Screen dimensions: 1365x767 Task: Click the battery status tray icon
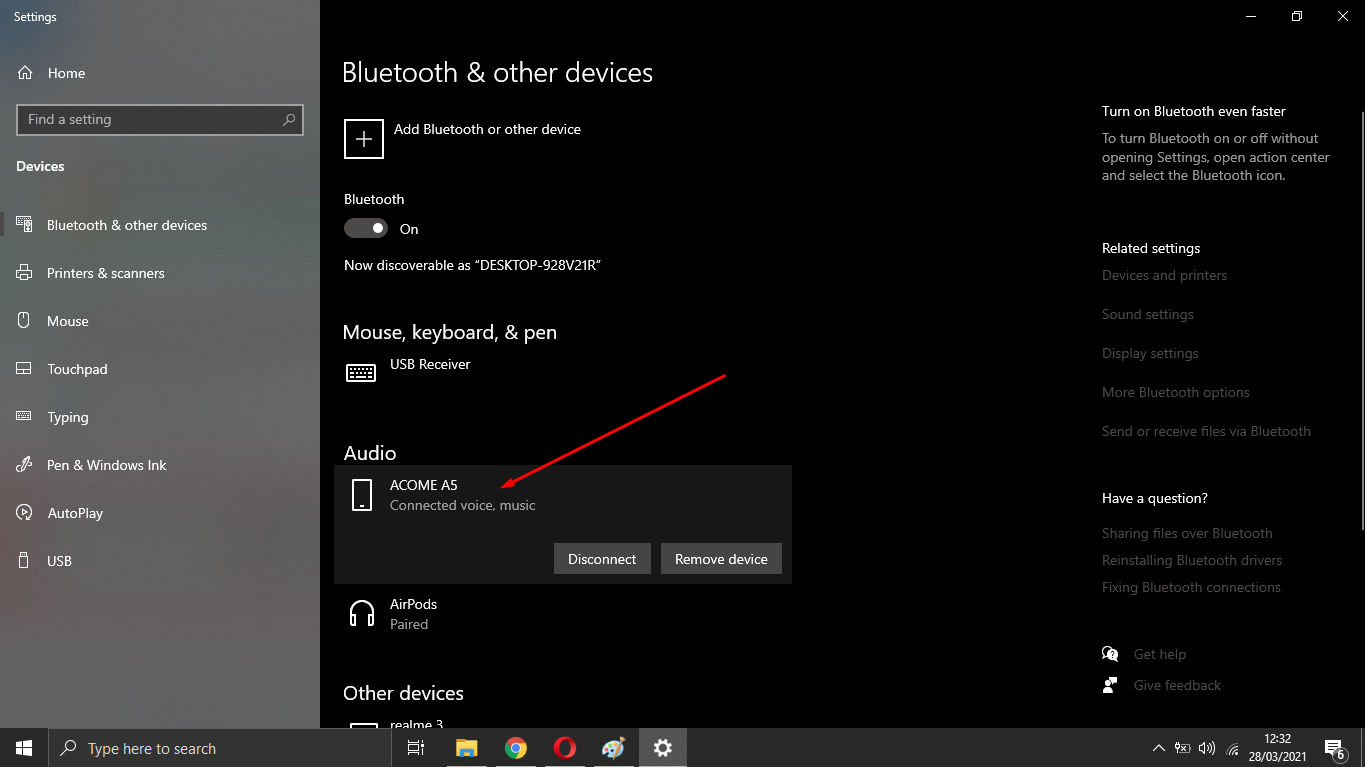click(x=1183, y=748)
